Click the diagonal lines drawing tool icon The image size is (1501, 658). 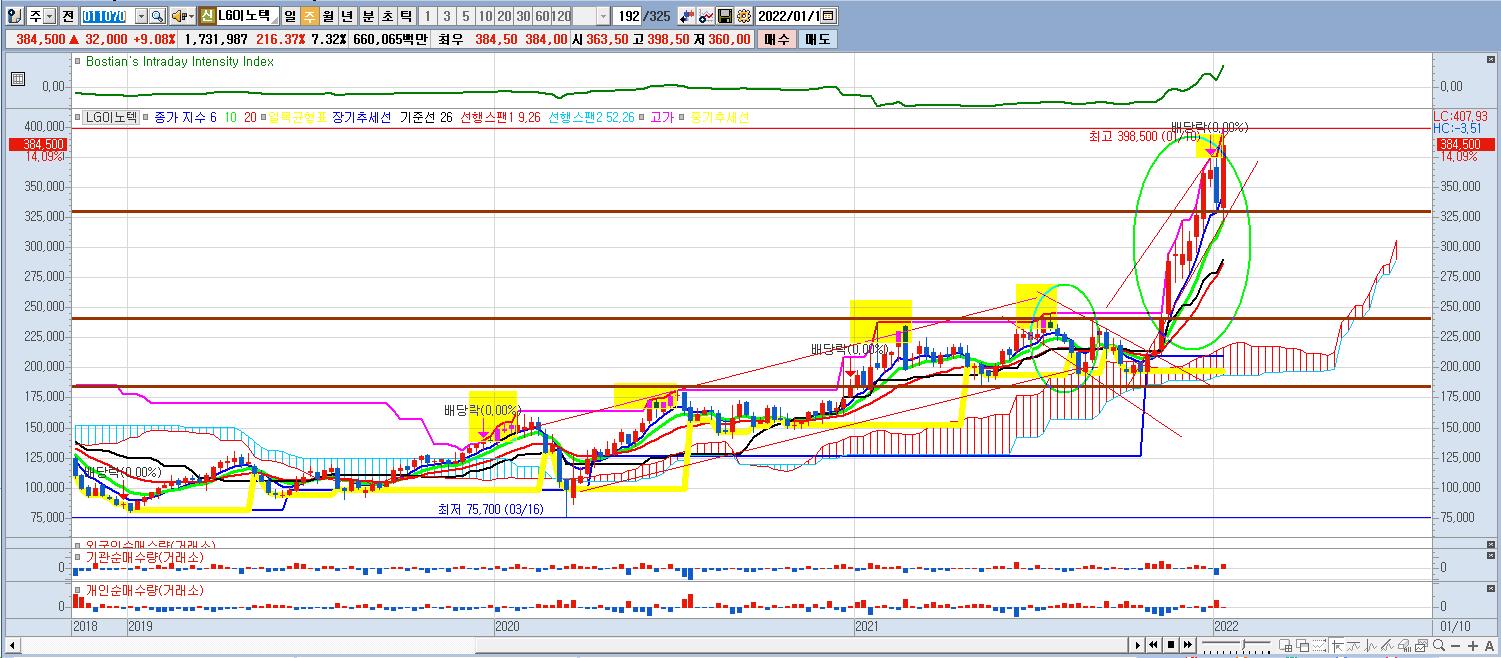pyautogui.click(x=1386, y=645)
